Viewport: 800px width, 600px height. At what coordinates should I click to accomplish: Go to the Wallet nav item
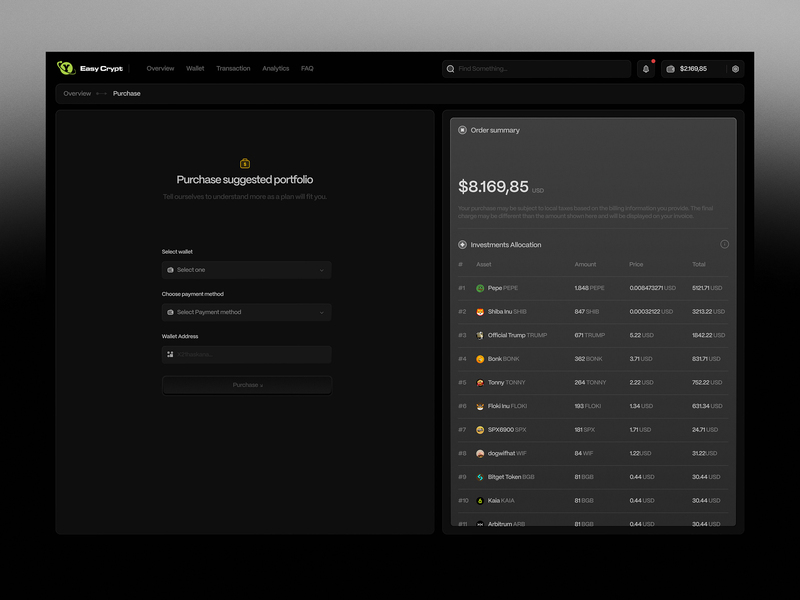195,68
